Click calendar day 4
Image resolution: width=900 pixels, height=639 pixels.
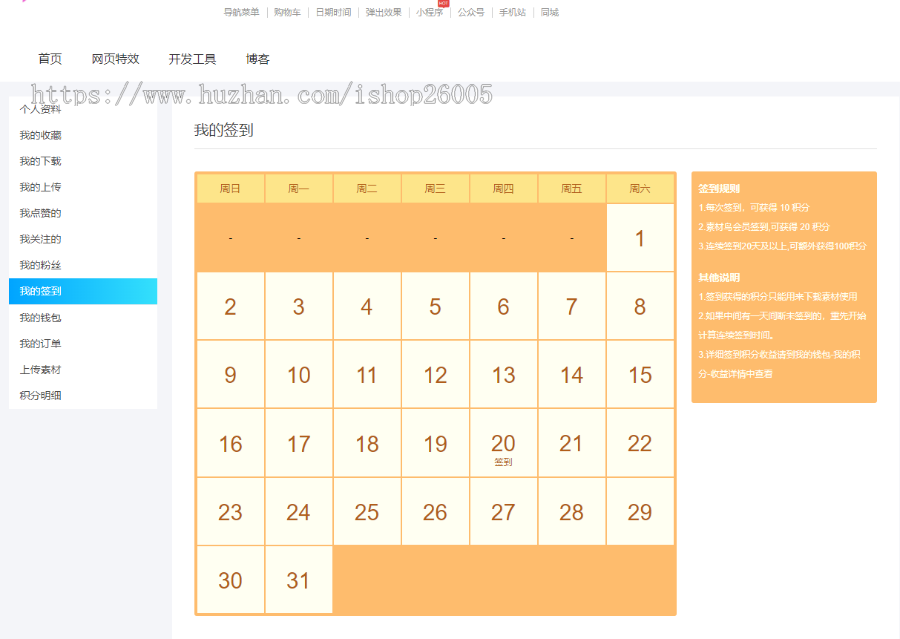click(367, 306)
